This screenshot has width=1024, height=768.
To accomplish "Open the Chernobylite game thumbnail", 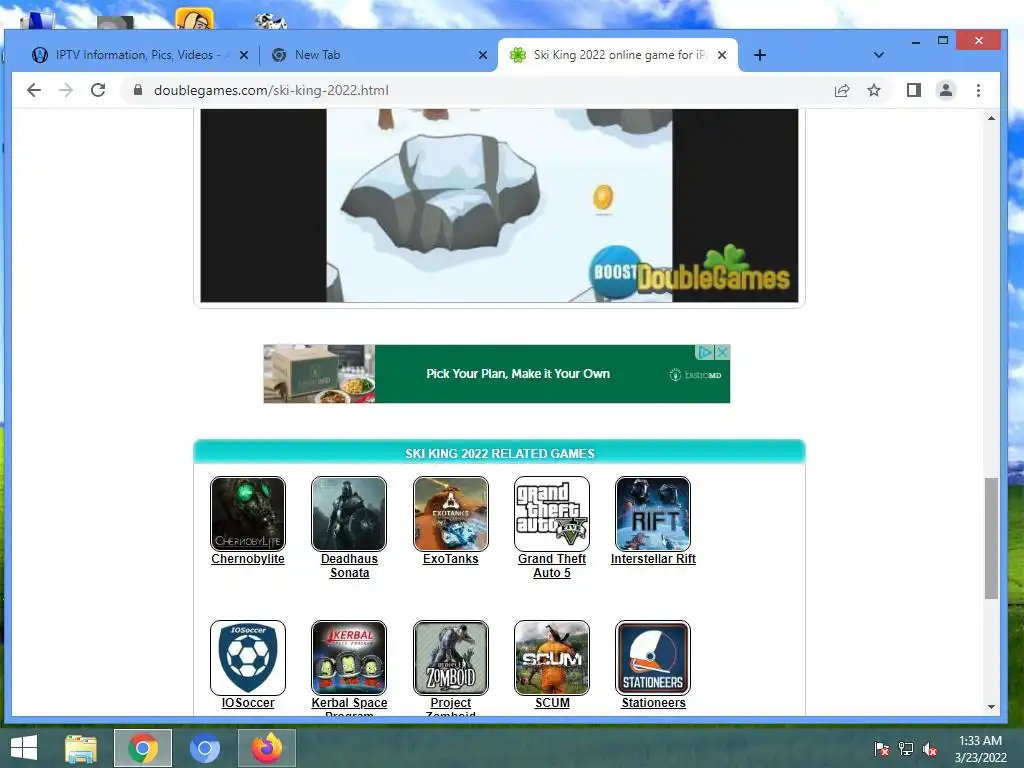I will [x=248, y=514].
